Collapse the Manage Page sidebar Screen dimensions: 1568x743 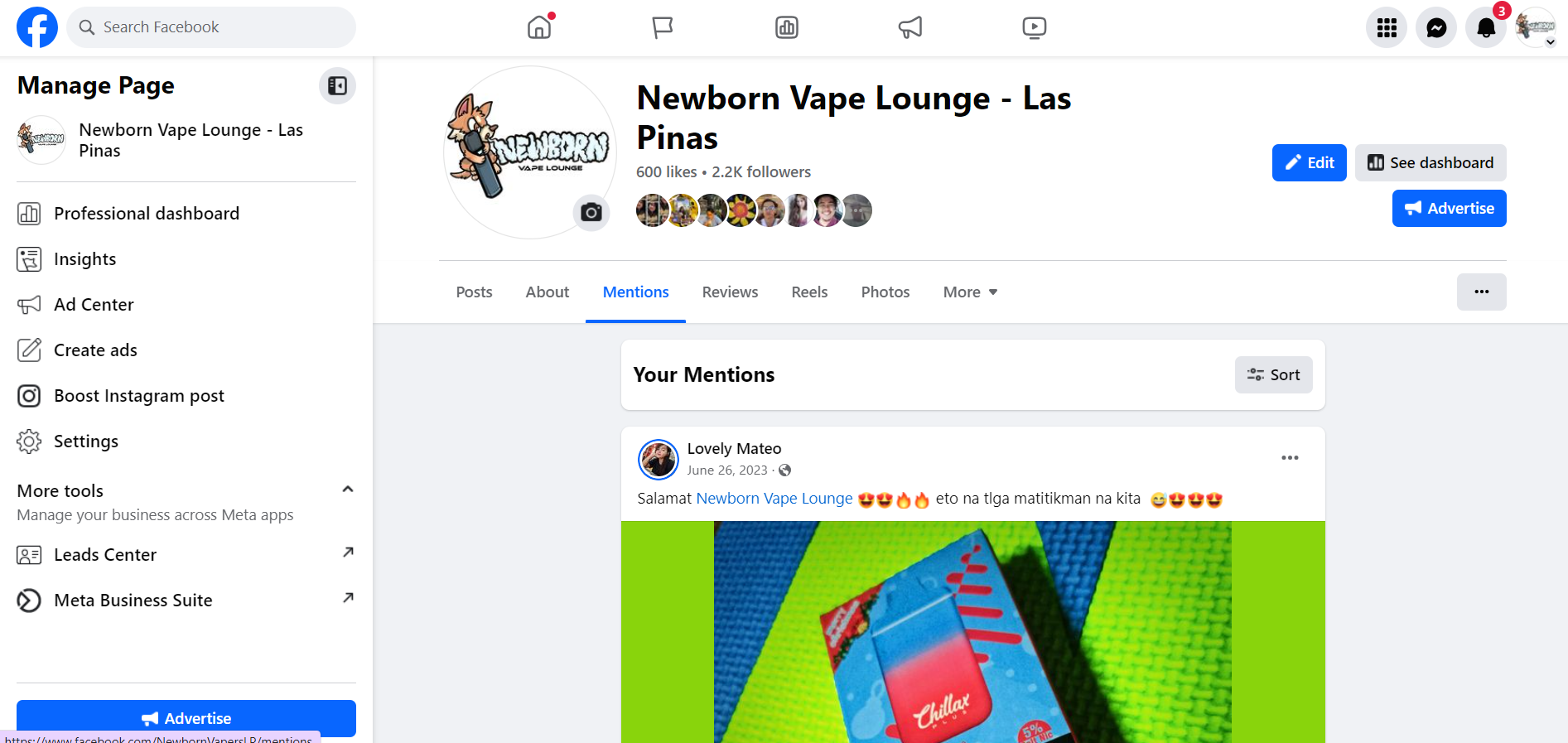point(337,85)
